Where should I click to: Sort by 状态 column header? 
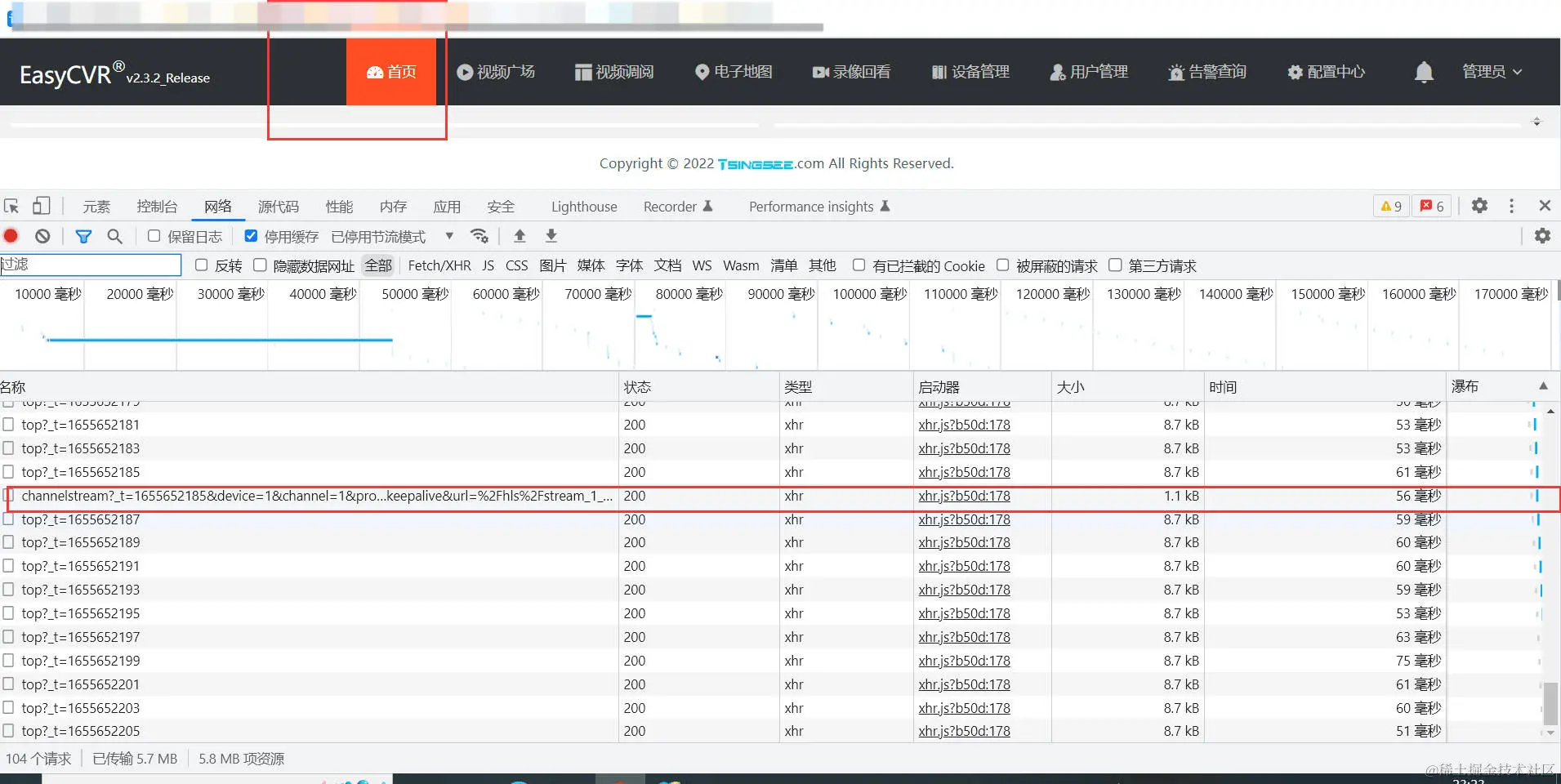click(x=699, y=386)
